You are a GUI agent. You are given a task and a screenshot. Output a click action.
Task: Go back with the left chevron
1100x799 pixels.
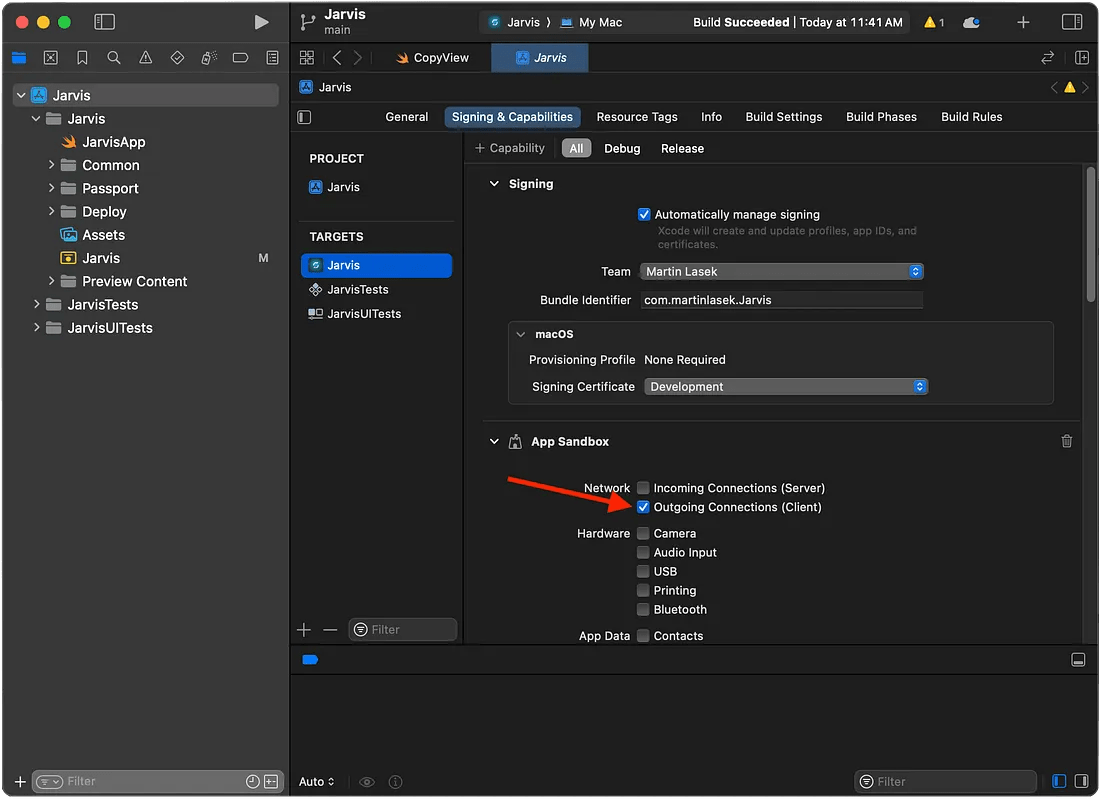pos(337,58)
